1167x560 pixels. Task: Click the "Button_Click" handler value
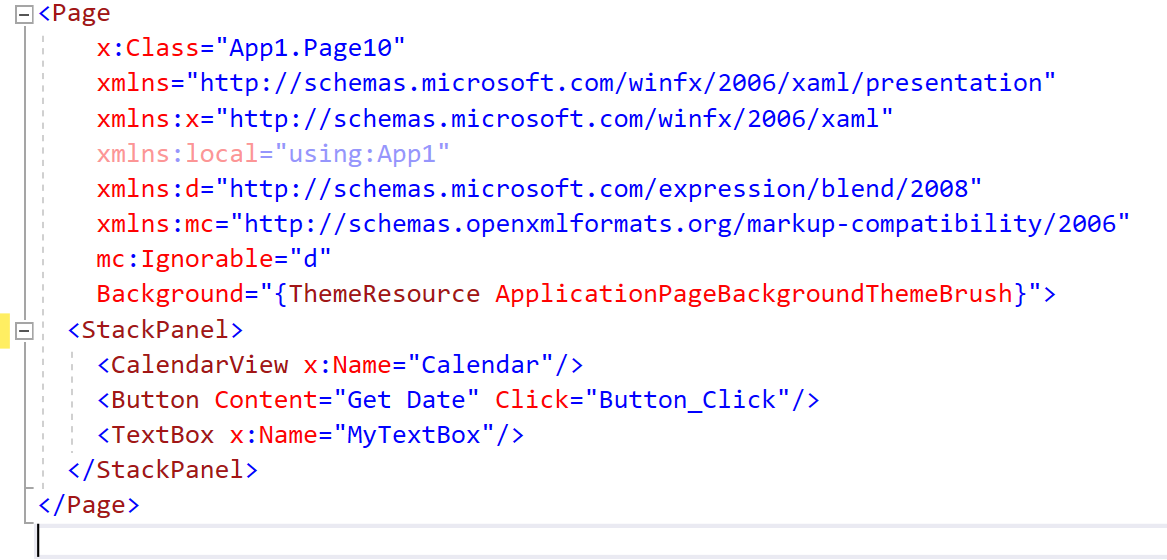coord(687,400)
